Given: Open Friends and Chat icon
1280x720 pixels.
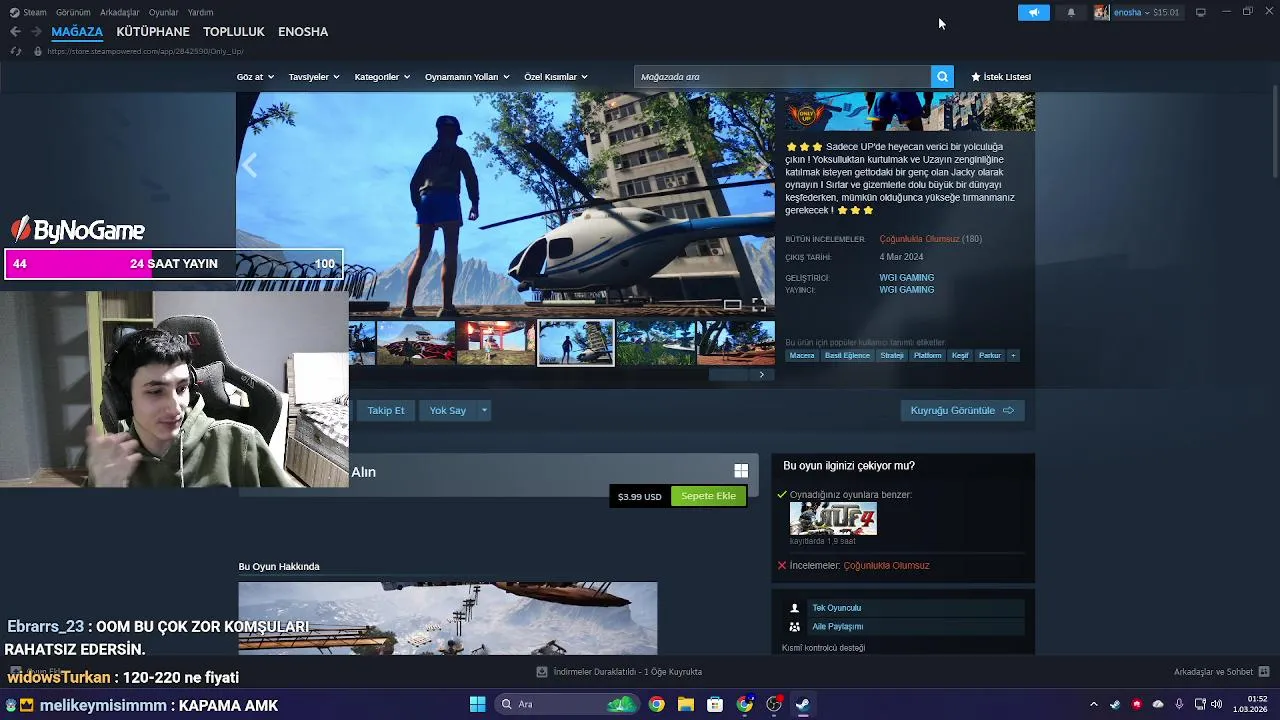Looking at the screenshot, I should [x=1264, y=672].
